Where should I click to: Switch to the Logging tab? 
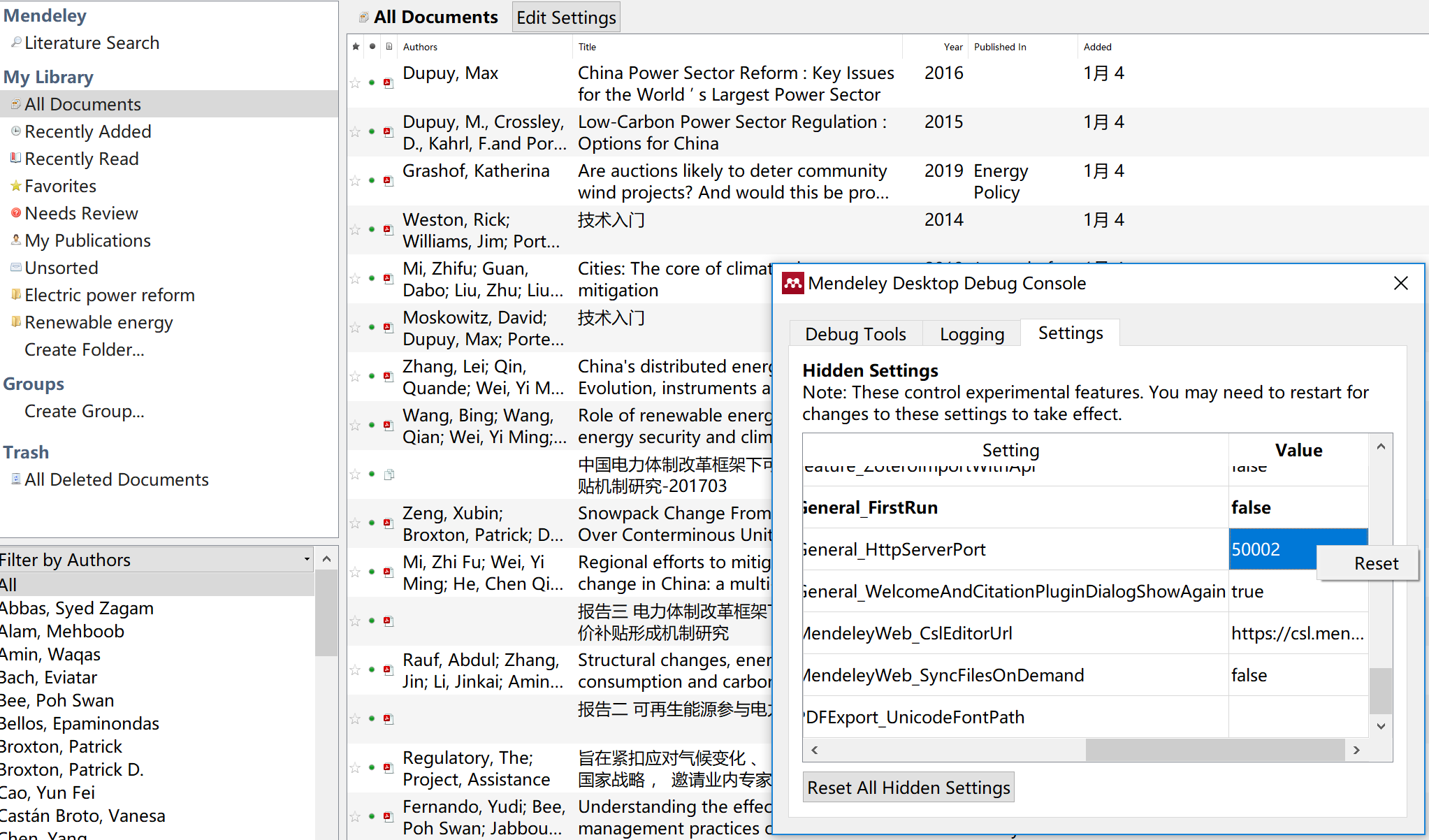[972, 334]
